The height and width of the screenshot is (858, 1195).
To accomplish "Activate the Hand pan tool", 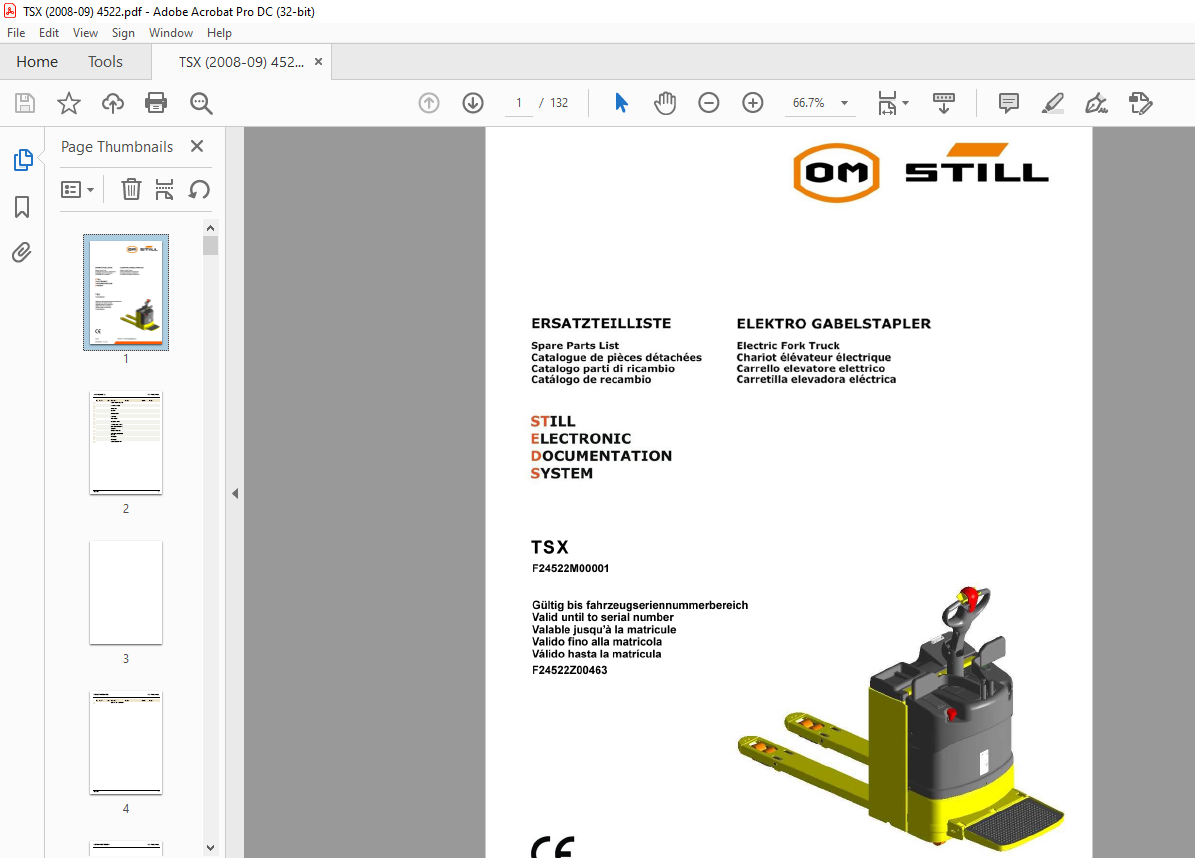I will 665,103.
